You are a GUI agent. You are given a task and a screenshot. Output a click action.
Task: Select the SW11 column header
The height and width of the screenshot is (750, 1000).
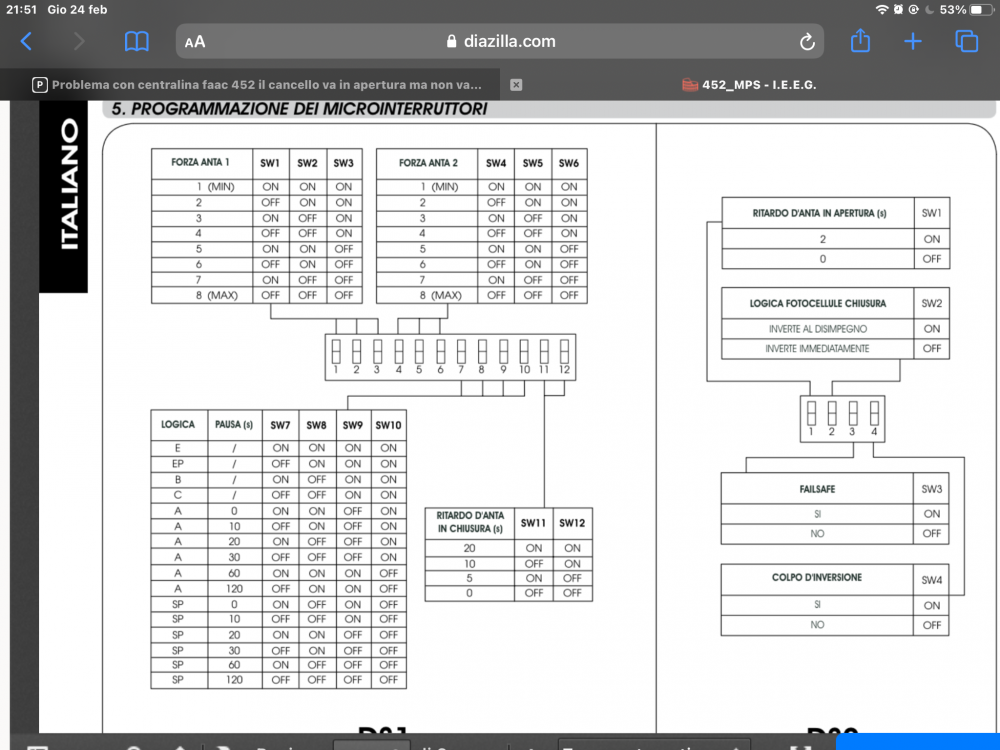[x=533, y=523]
